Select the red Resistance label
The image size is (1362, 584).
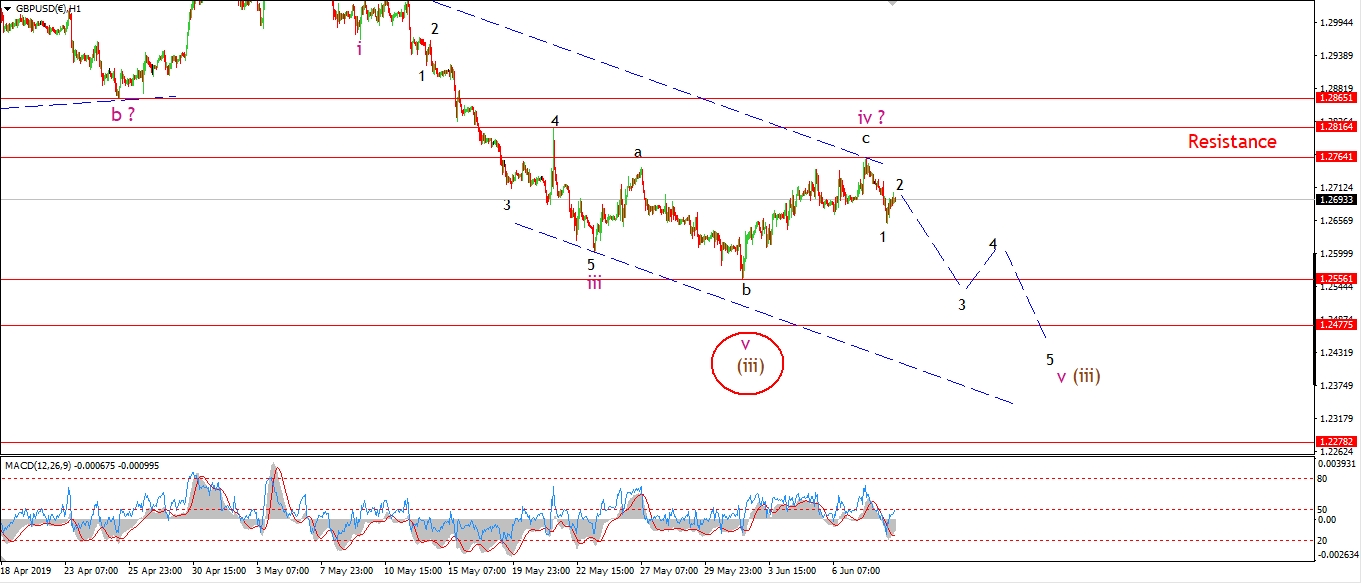[x=1232, y=142]
